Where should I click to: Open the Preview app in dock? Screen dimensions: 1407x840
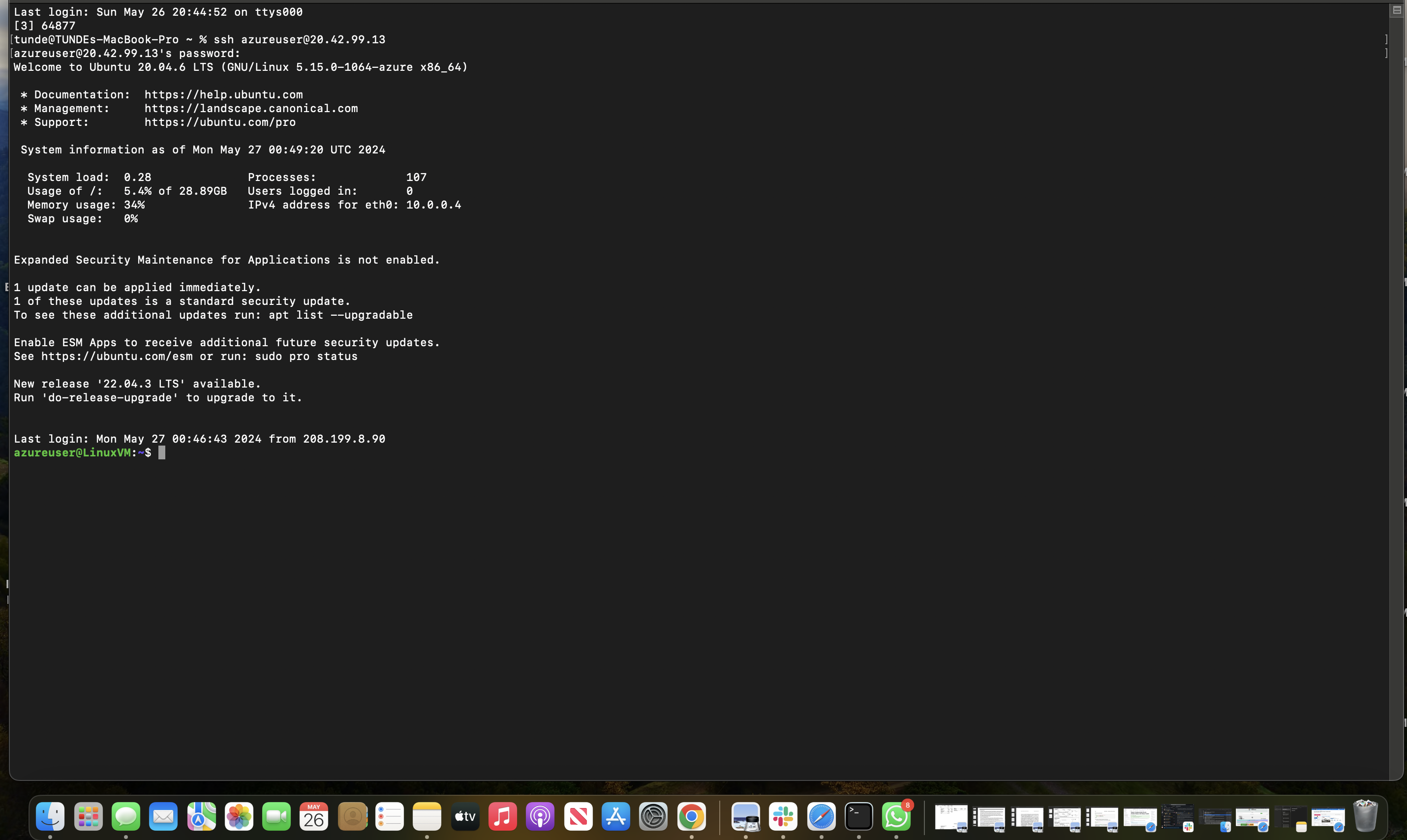(x=745, y=816)
